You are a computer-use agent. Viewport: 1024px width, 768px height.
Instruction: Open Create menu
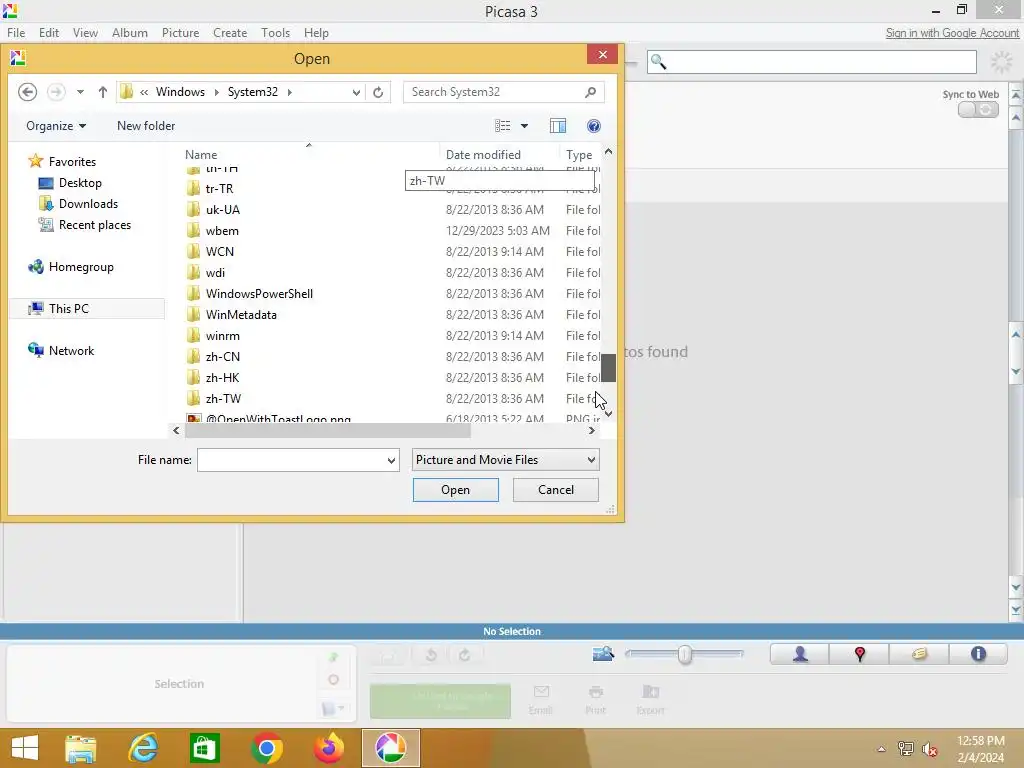tap(230, 33)
